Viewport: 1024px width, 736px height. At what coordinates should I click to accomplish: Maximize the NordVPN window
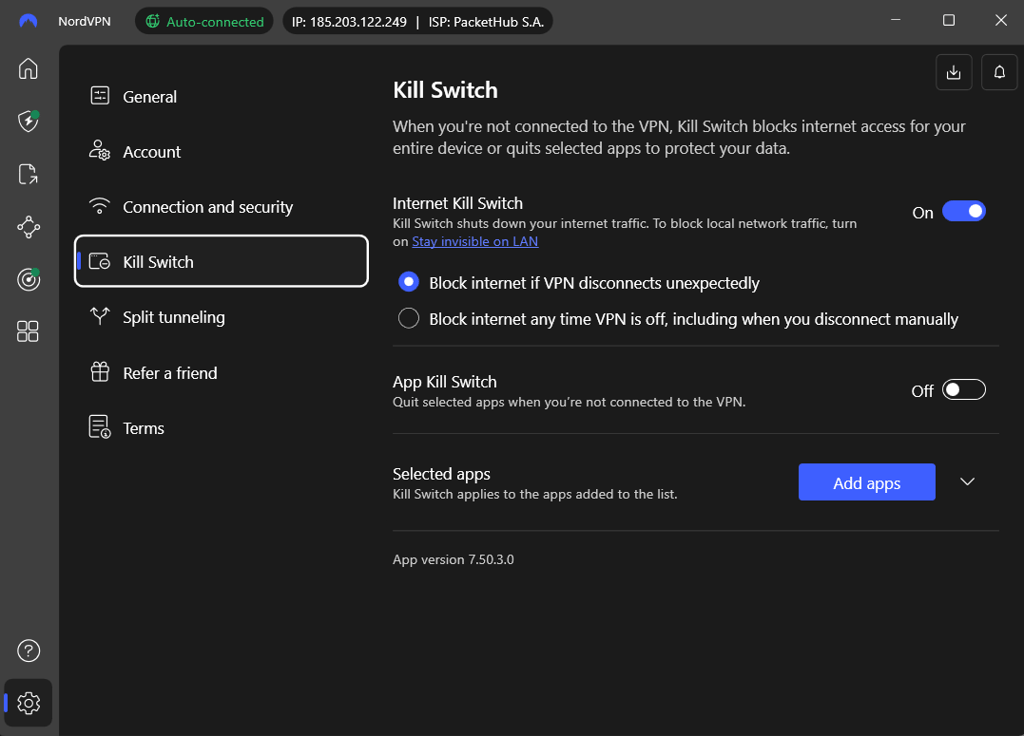tap(948, 20)
